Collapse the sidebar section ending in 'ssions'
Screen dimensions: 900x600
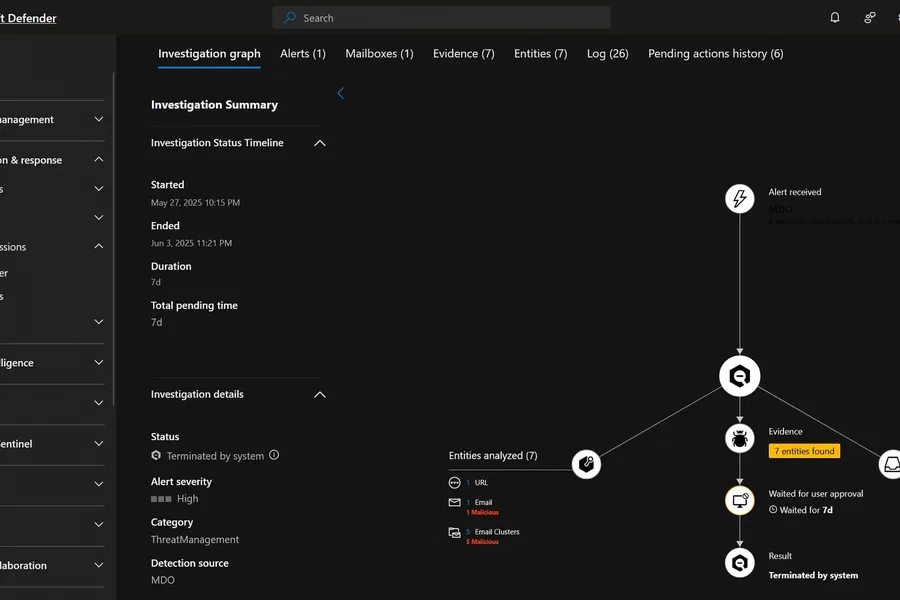point(99,246)
